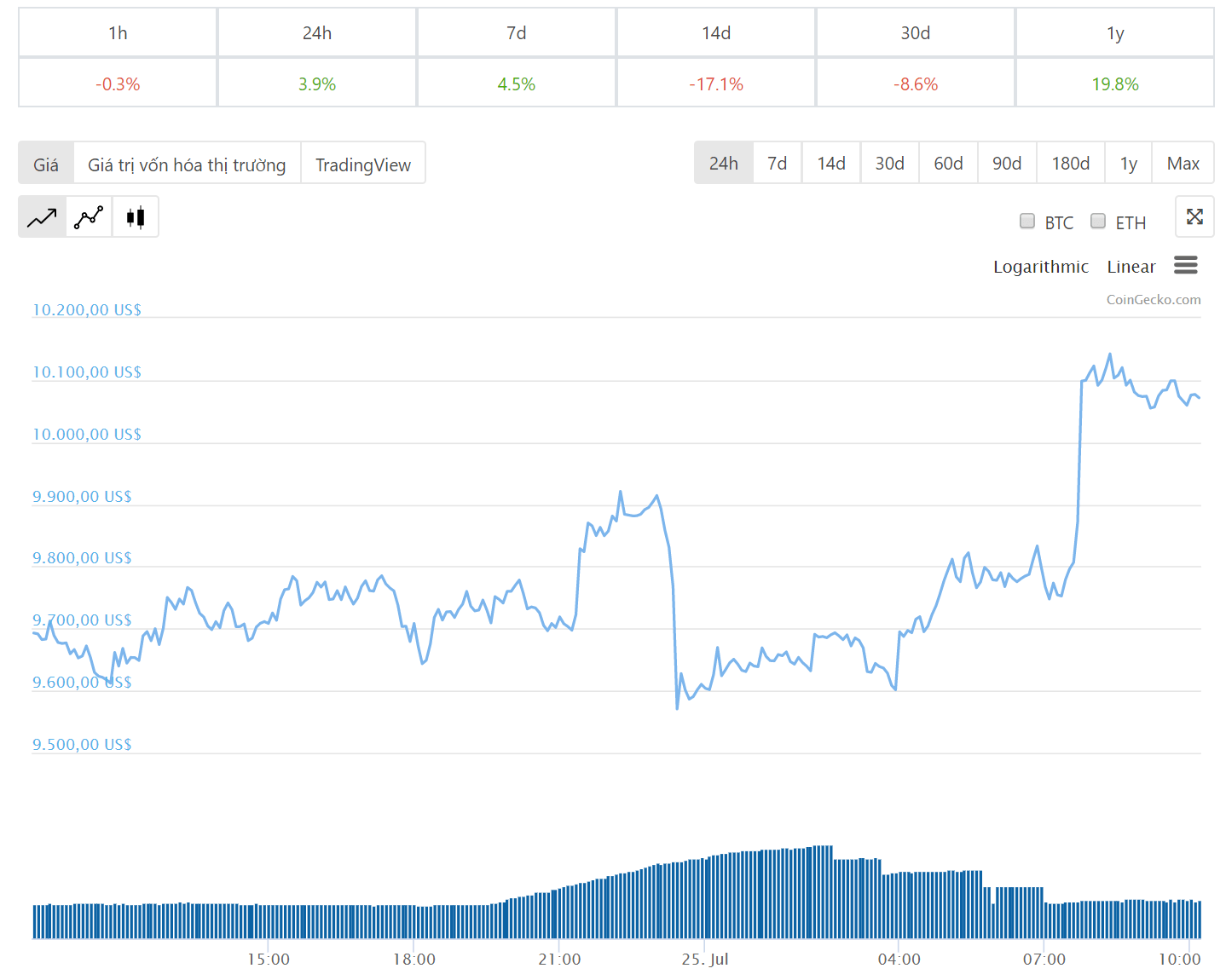1226x980 pixels.
Task: Switch to Giá trị vốn hóa thị trường tab
Action: click(187, 164)
